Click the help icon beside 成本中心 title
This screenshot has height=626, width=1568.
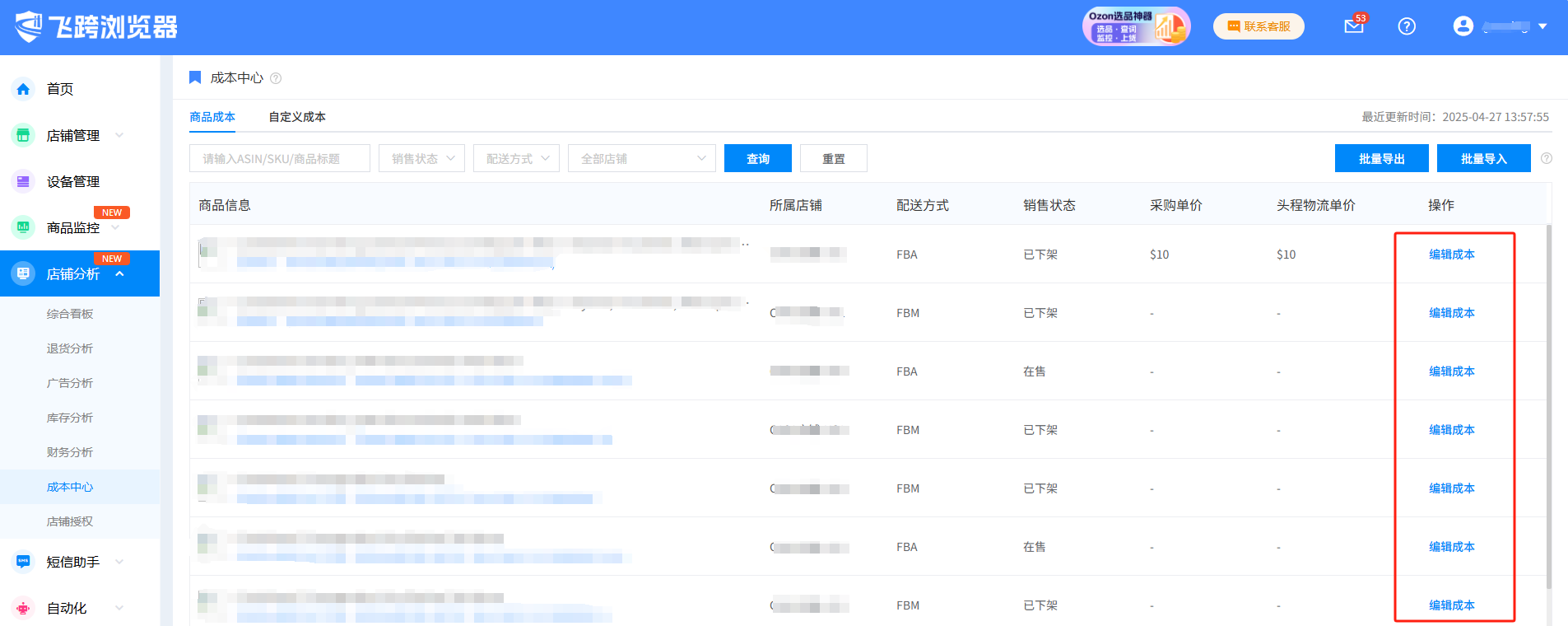click(x=276, y=78)
